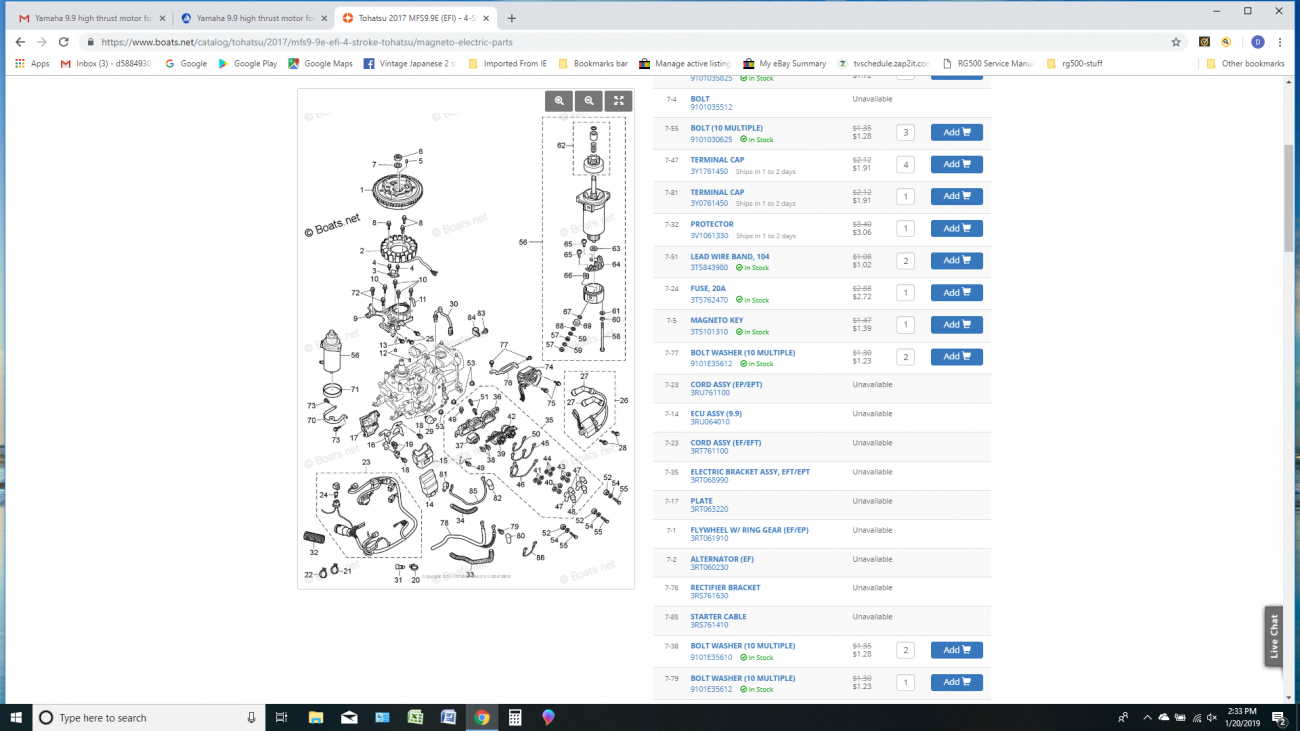Add TERMINAL CAP 3Y0761450 to cart
This screenshot has width=1300, height=731.
pyautogui.click(x=957, y=196)
